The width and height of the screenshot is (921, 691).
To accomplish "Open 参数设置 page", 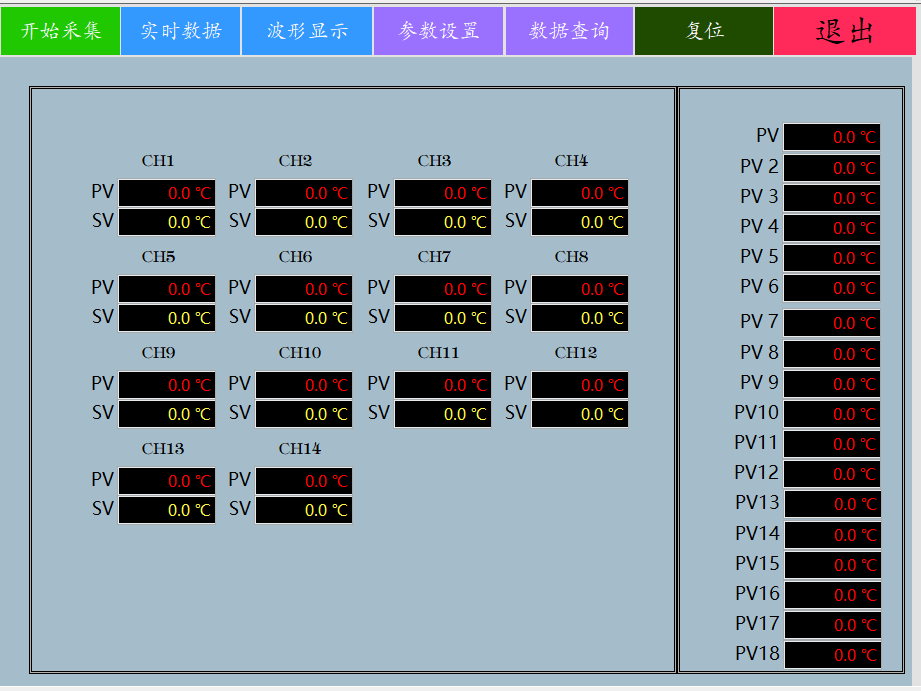I will coord(439,31).
